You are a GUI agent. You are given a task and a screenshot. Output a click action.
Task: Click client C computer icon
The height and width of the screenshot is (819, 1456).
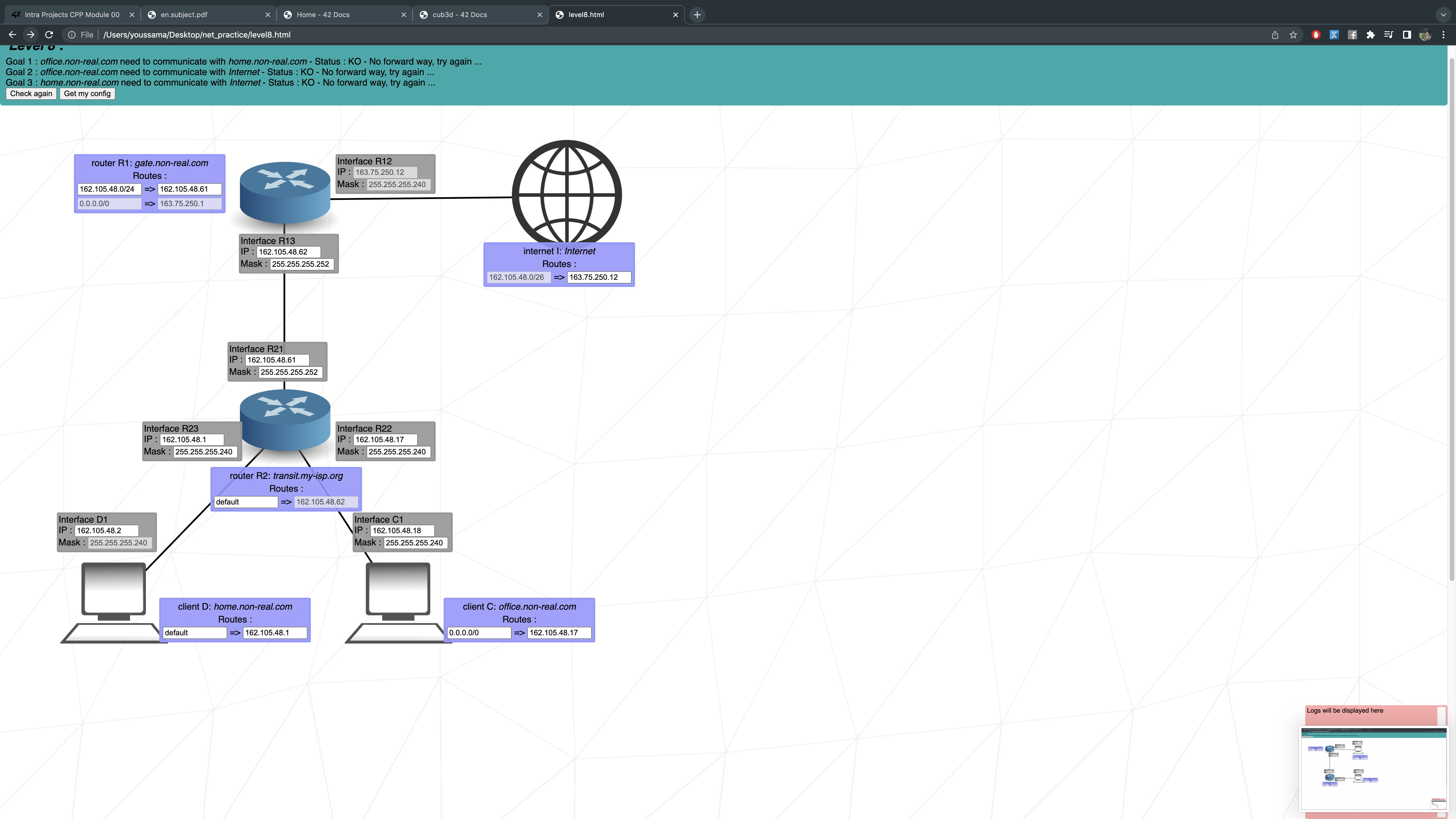click(397, 603)
